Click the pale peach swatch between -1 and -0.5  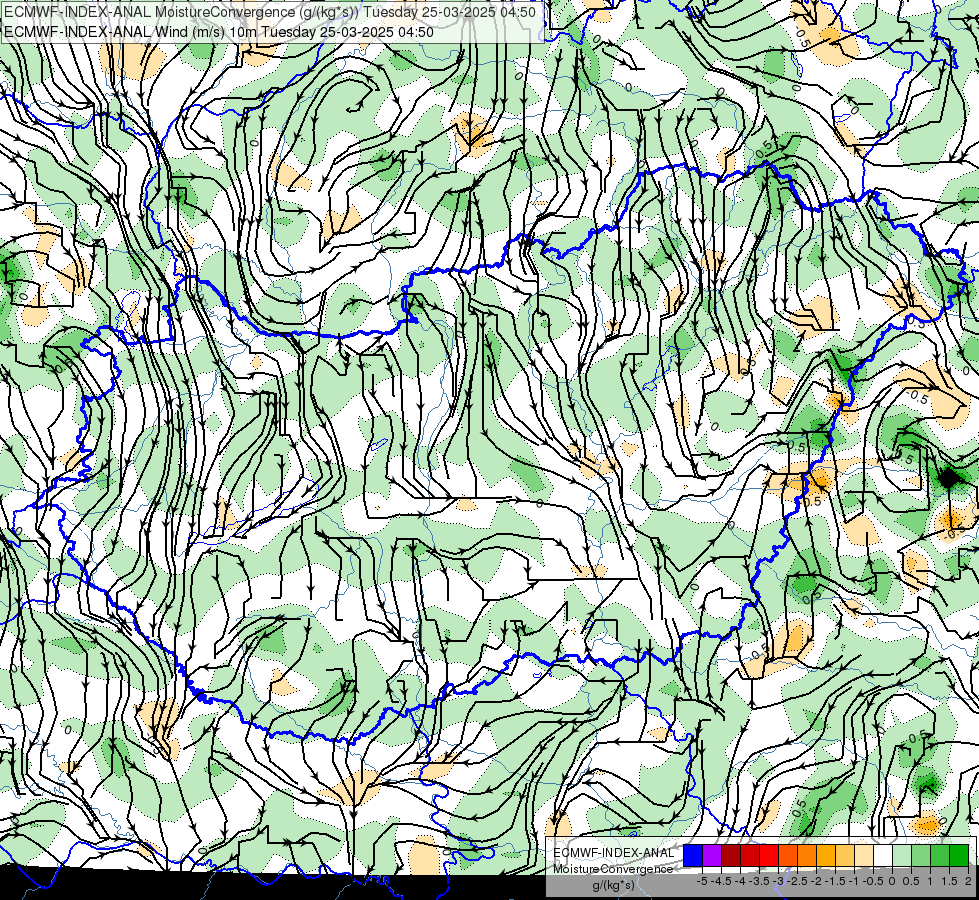(864, 856)
